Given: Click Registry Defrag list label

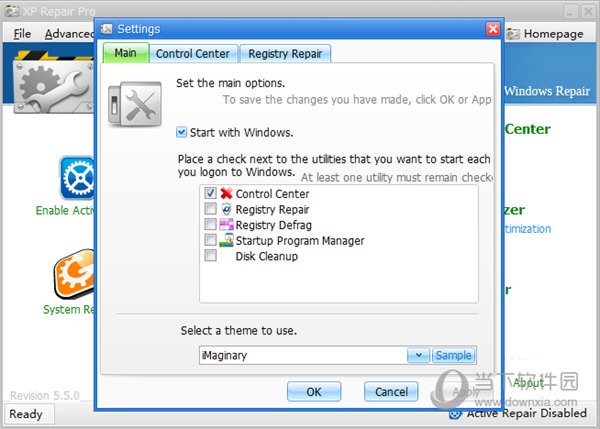Looking at the screenshot, I should tap(274, 225).
